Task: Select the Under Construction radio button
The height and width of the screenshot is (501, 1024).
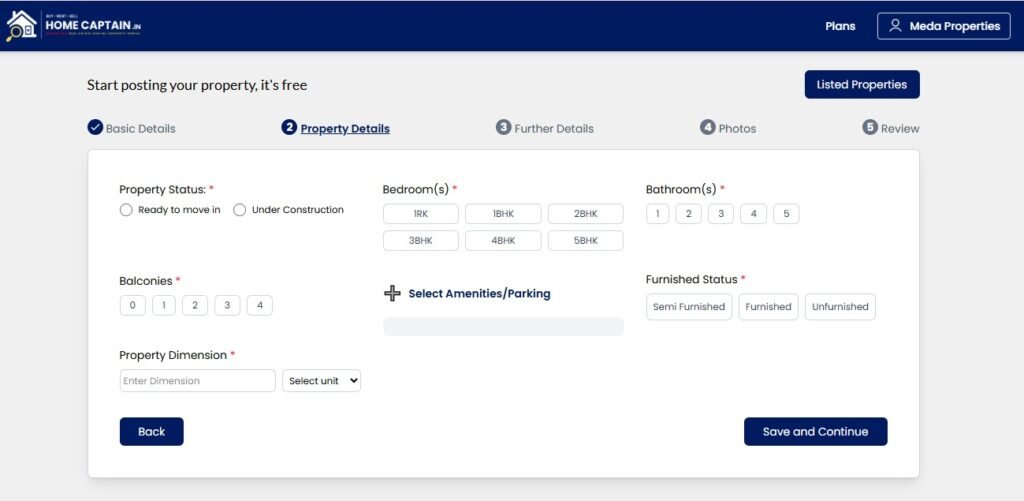Action: coord(240,210)
